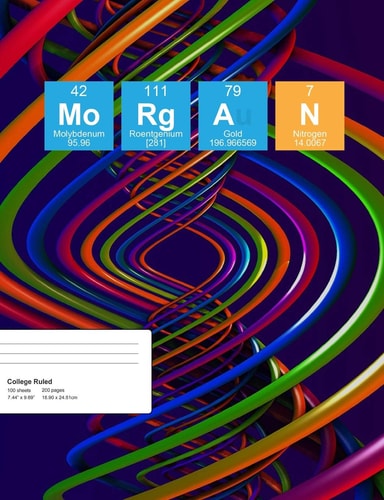
Task: Click the Molybdenum element tile
Action: coord(79,116)
